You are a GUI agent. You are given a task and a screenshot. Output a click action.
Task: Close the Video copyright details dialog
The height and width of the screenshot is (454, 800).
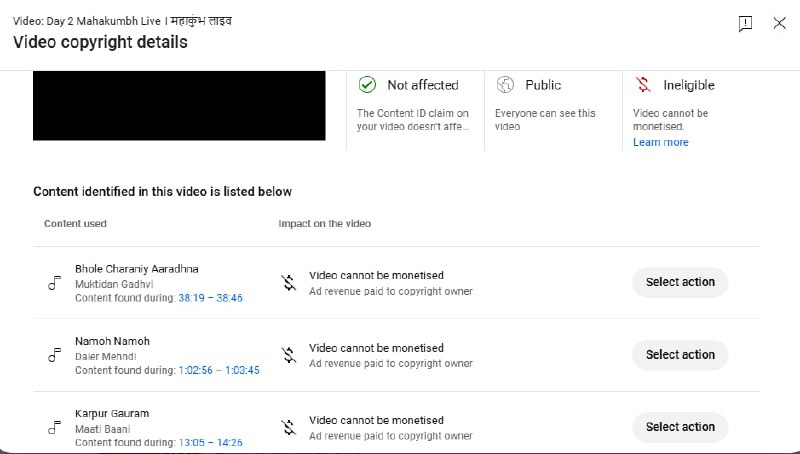[779, 23]
